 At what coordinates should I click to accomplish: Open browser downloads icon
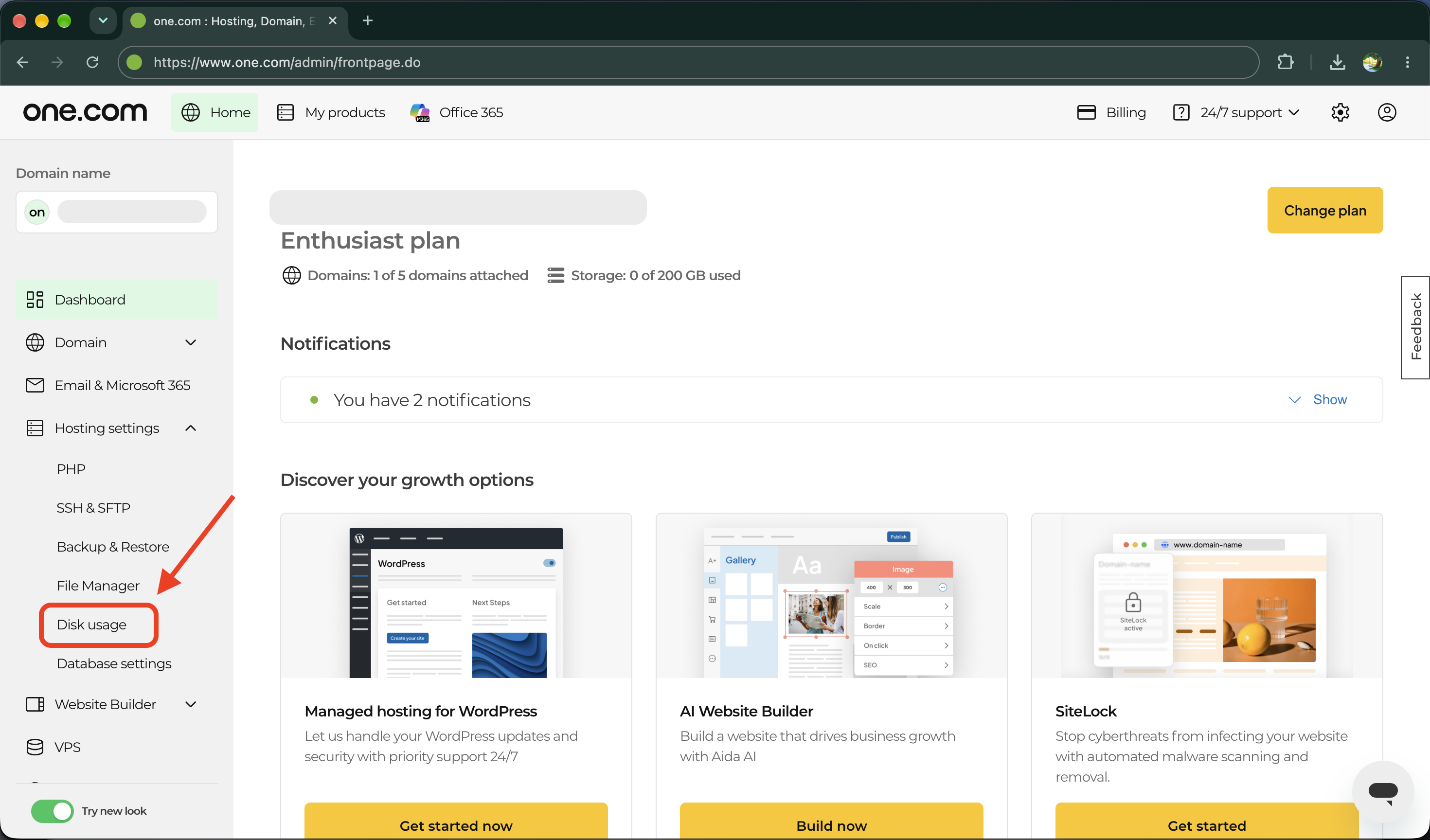coord(1337,62)
